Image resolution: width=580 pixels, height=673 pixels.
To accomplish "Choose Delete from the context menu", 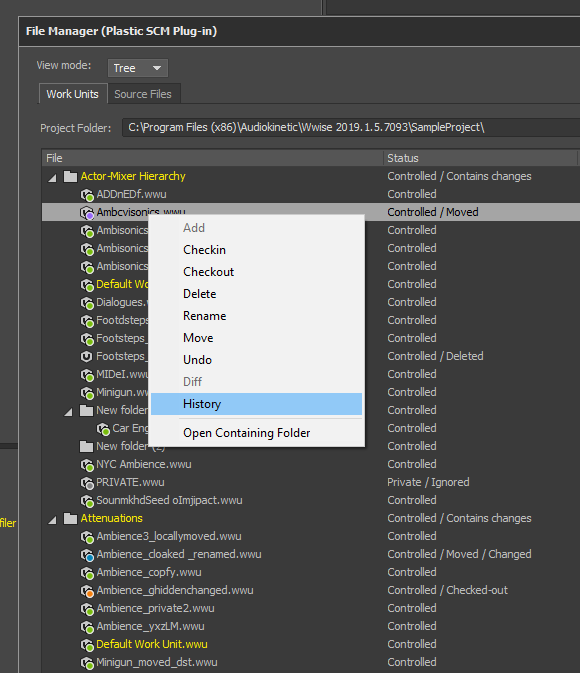I will (256, 294).
